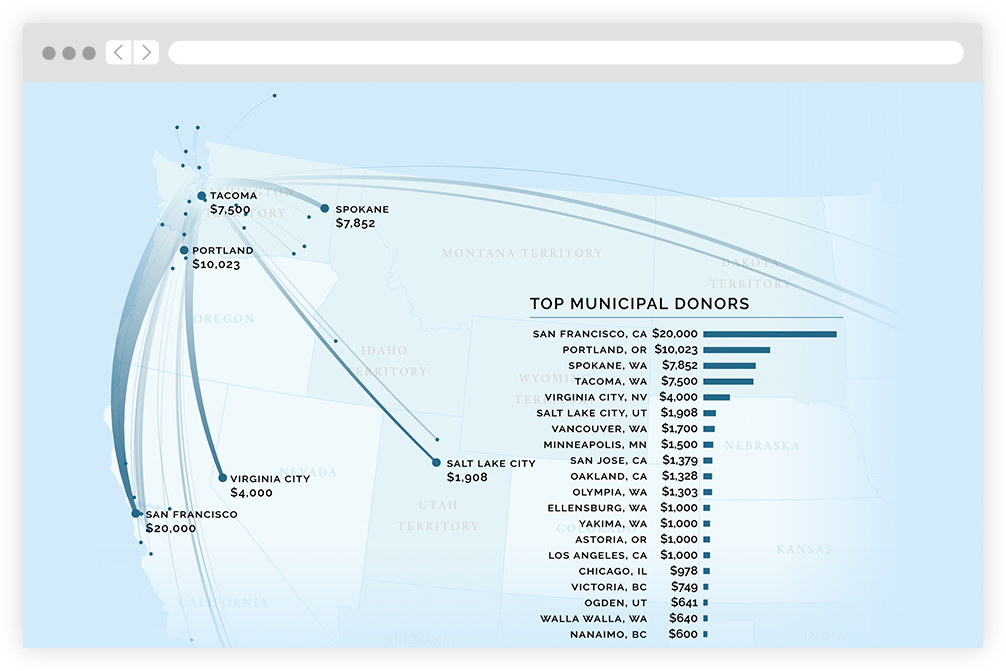Click the Virginia City $4,000 map label
This screenshot has height=671, width=1006.
pyautogui.click(x=270, y=486)
